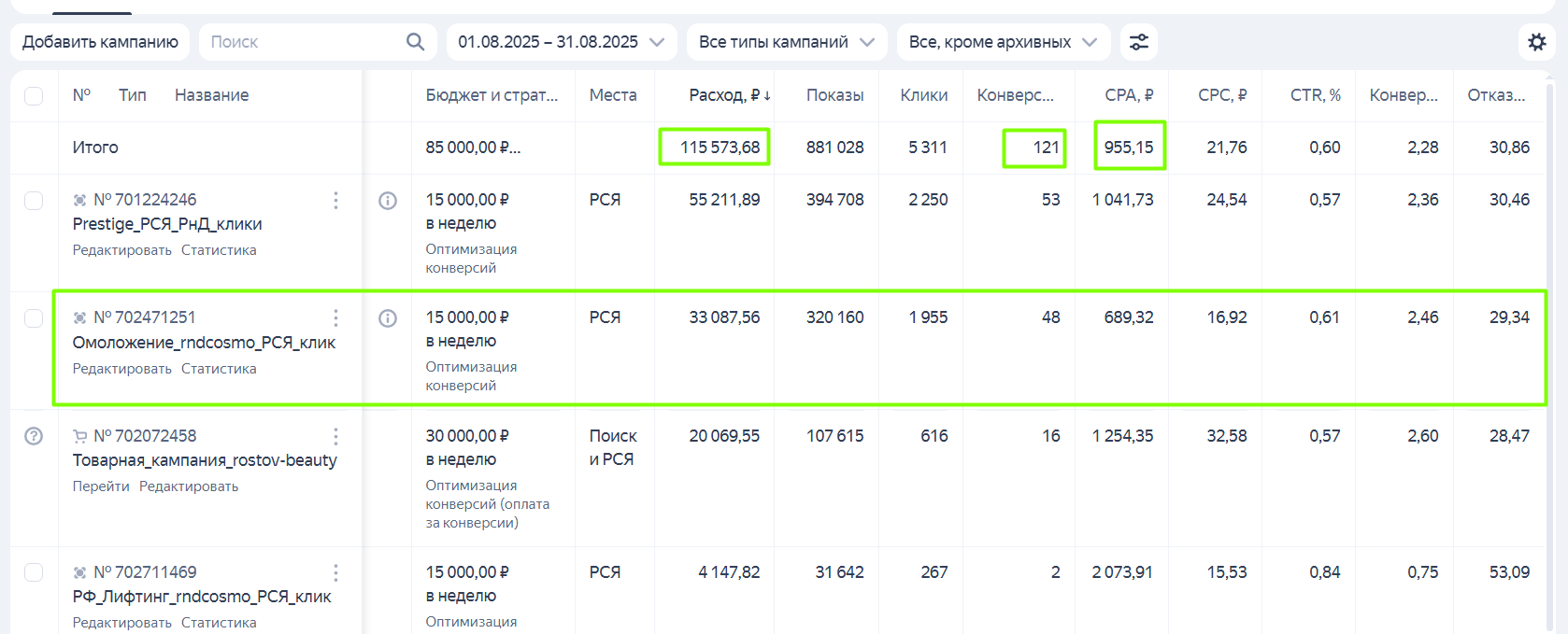Select checkbox for РФ_Лифтинг_rndcosmo_РСЯ_клик campaign

(x=34, y=572)
